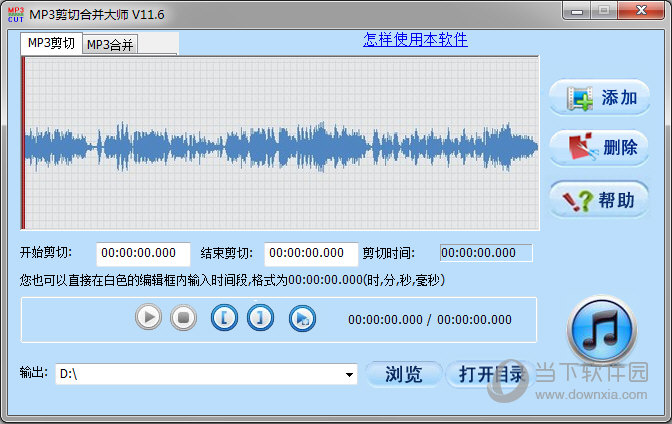The height and width of the screenshot is (424, 672).
Task: Minimize the MP3剪切合并大师 window
Action: pyautogui.click(x=577, y=11)
